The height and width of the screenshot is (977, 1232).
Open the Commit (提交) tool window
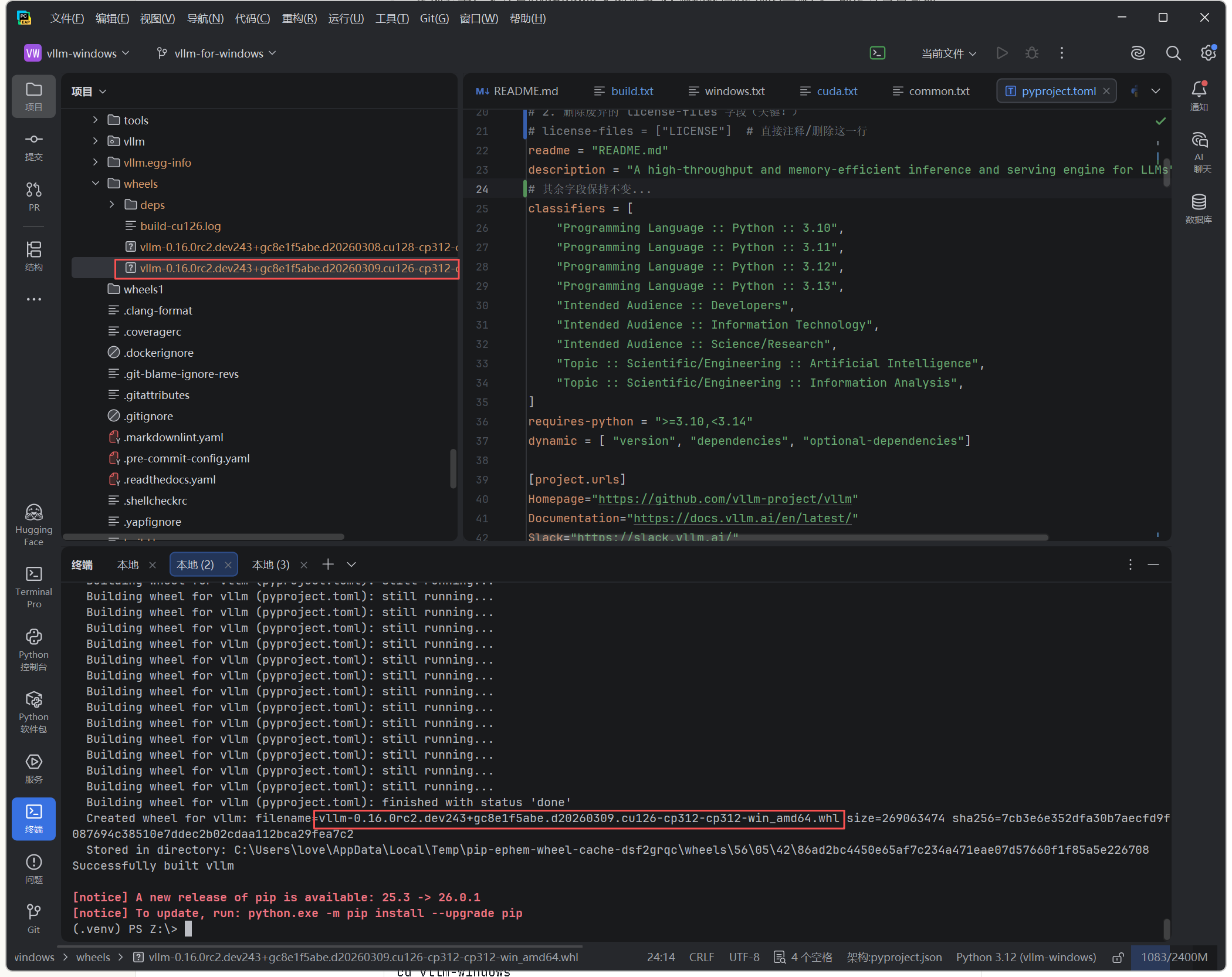(33, 146)
